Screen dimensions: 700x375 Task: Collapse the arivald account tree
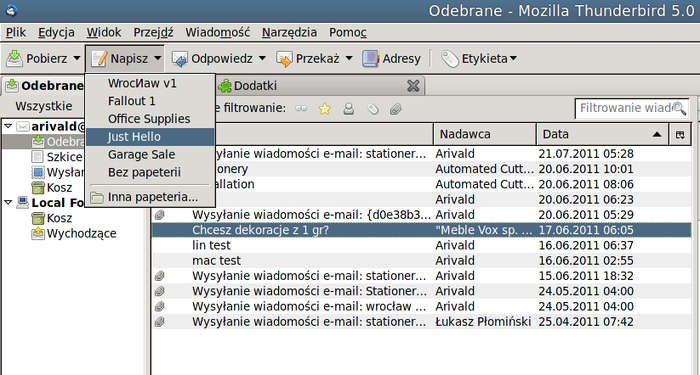click(x=8, y=126)
